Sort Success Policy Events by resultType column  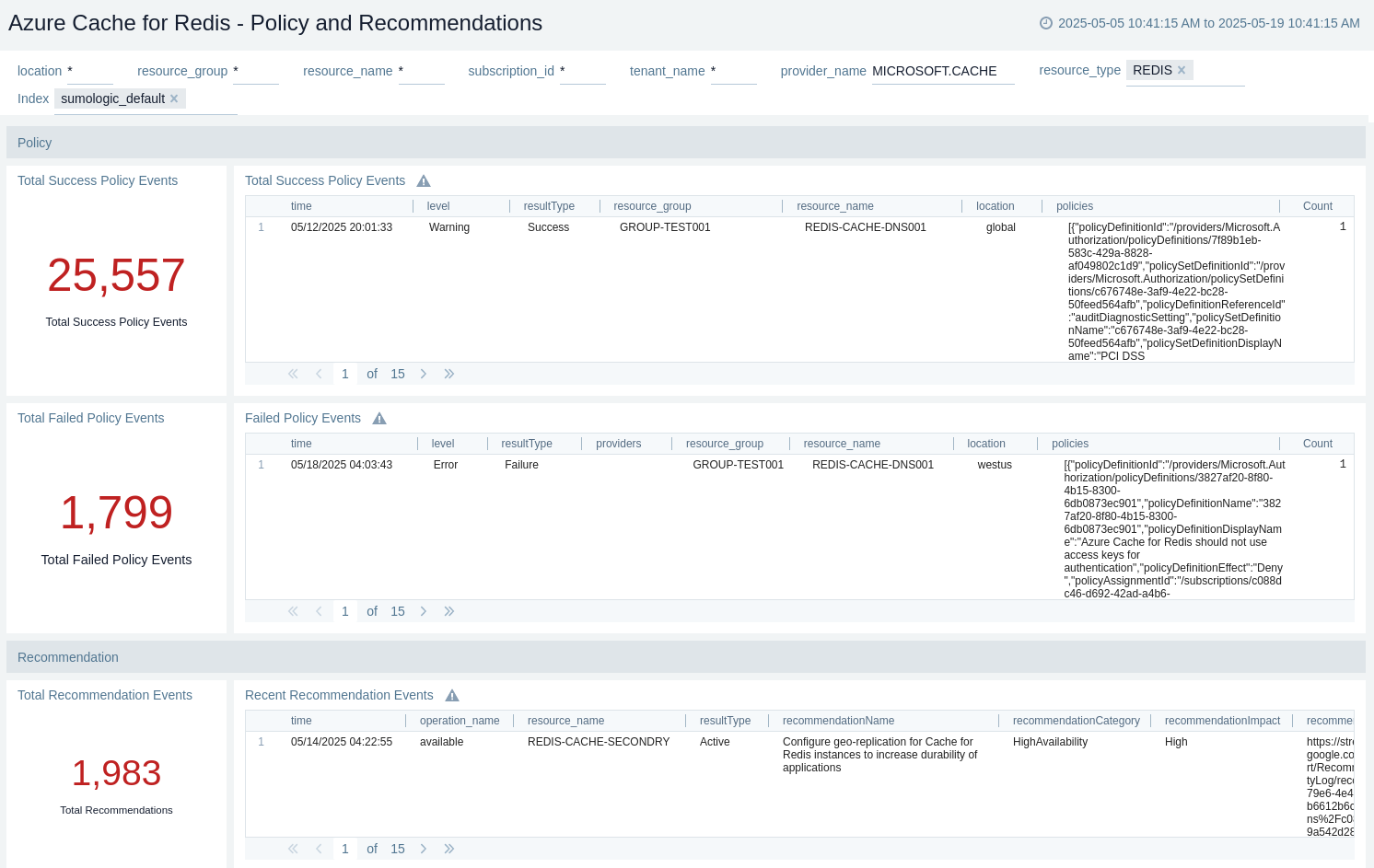pos(549,206)
